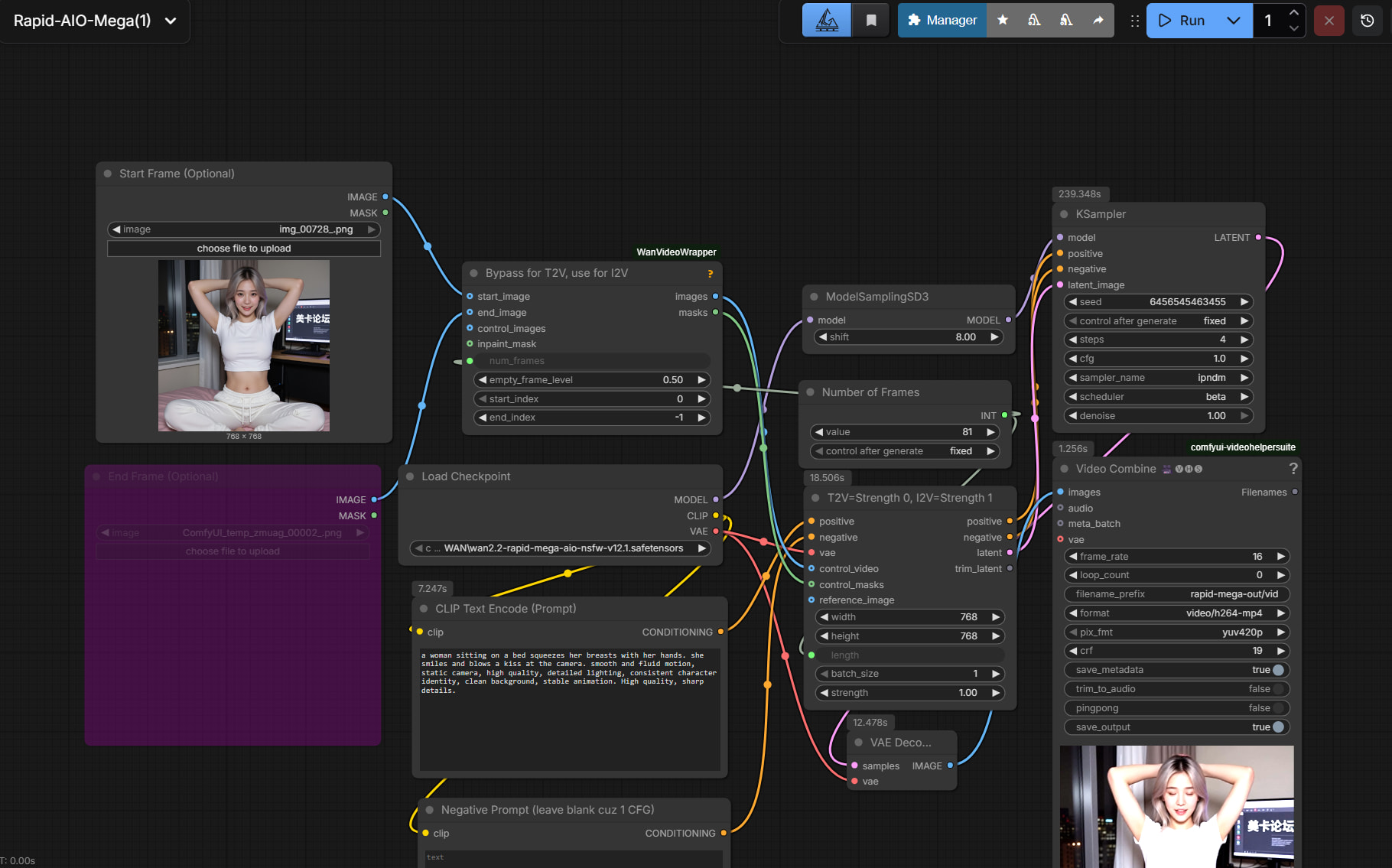Click the sailboat icon in the toolbar
This screenshot has height=868, width=1392.
(x=826, y=21)
